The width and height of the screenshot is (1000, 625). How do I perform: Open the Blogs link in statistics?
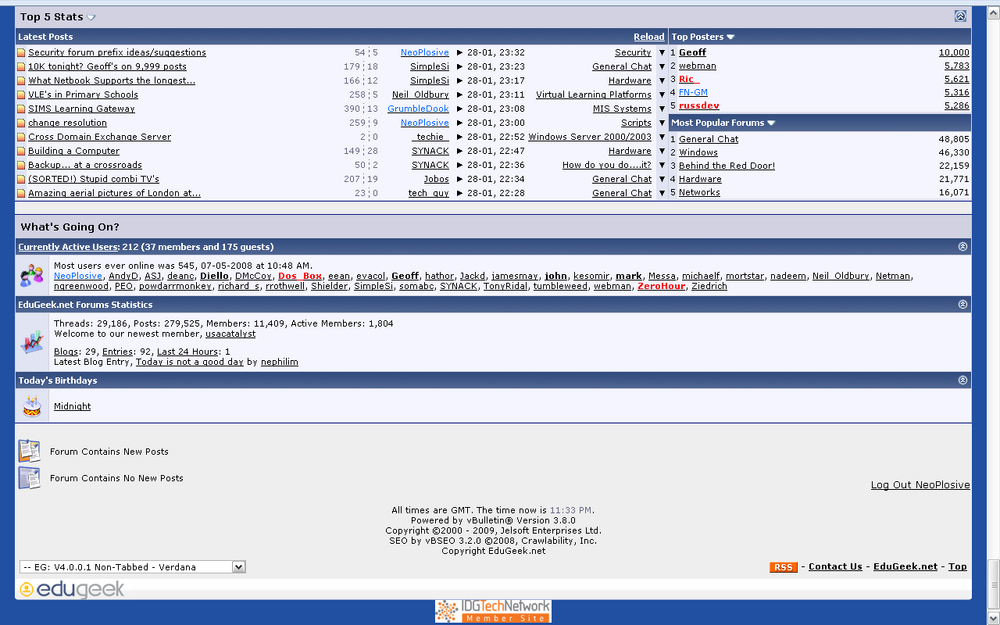tap(66, 351)
